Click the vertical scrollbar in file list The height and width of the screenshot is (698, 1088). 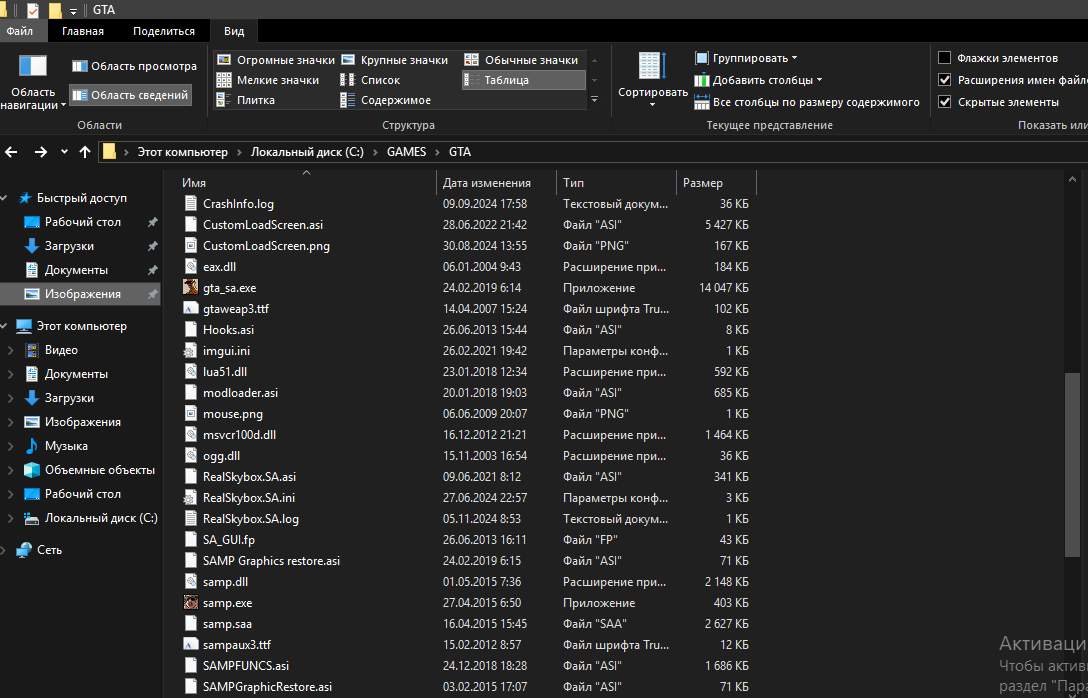[x=1072, y=464]
